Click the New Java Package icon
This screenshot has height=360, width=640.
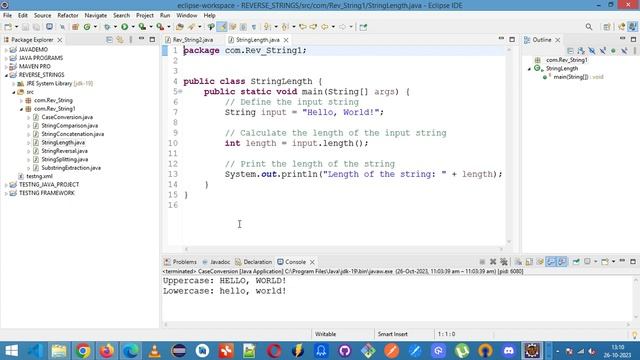75,27
